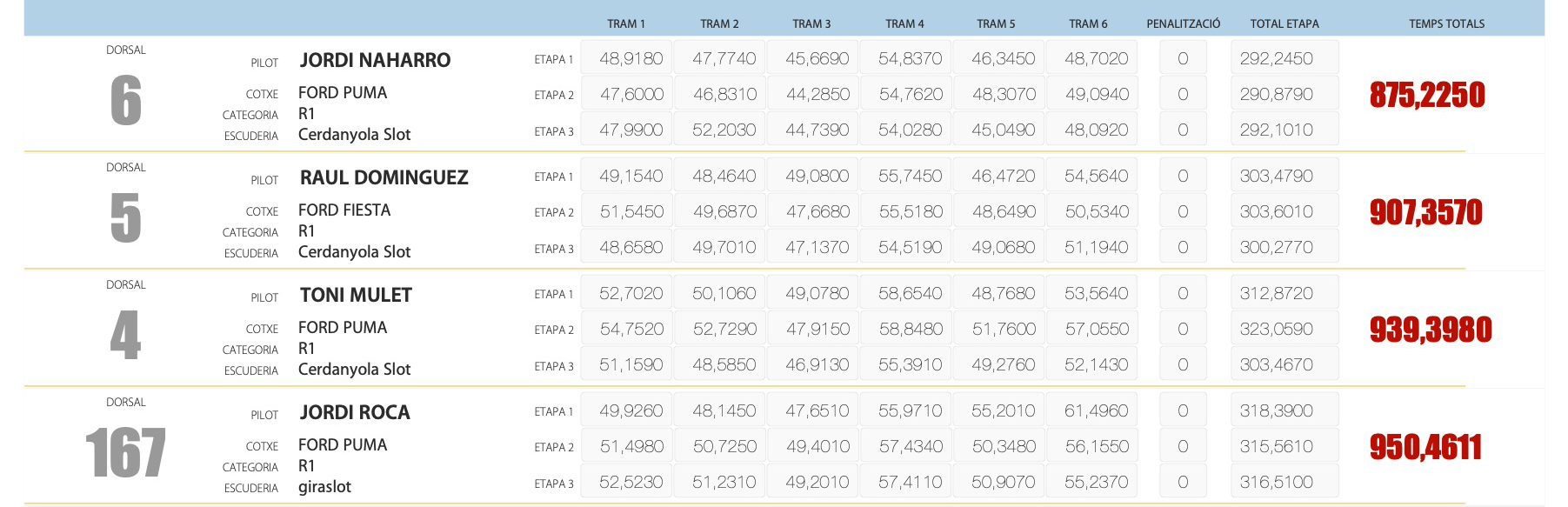Screen dimensions: 1568x507
Task: Select the pilot name TONI MULET
Action: pyautogui.click(x=356, y=295)
